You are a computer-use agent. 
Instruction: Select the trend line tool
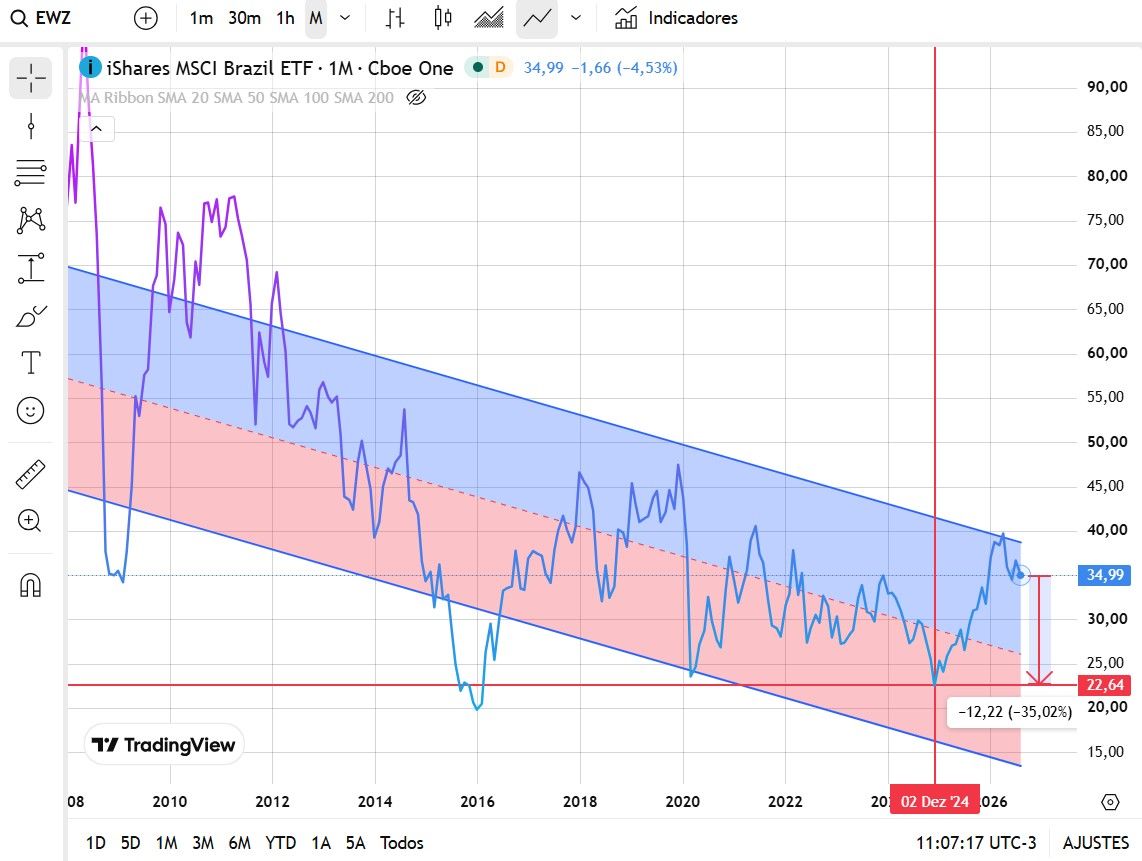click(x=31, y=126)
